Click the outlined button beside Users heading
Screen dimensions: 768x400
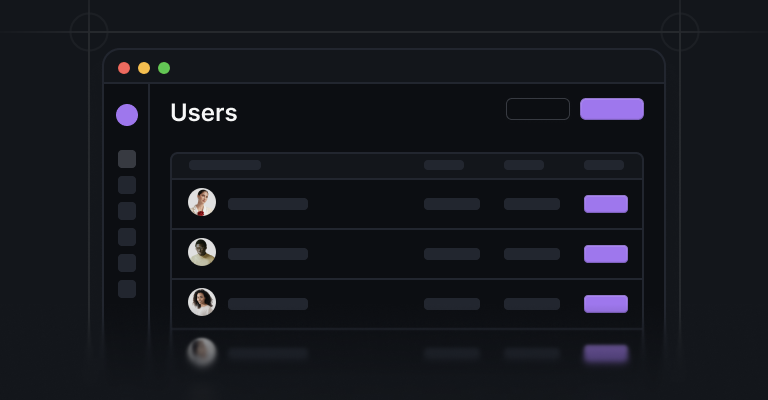click(538, 109)
